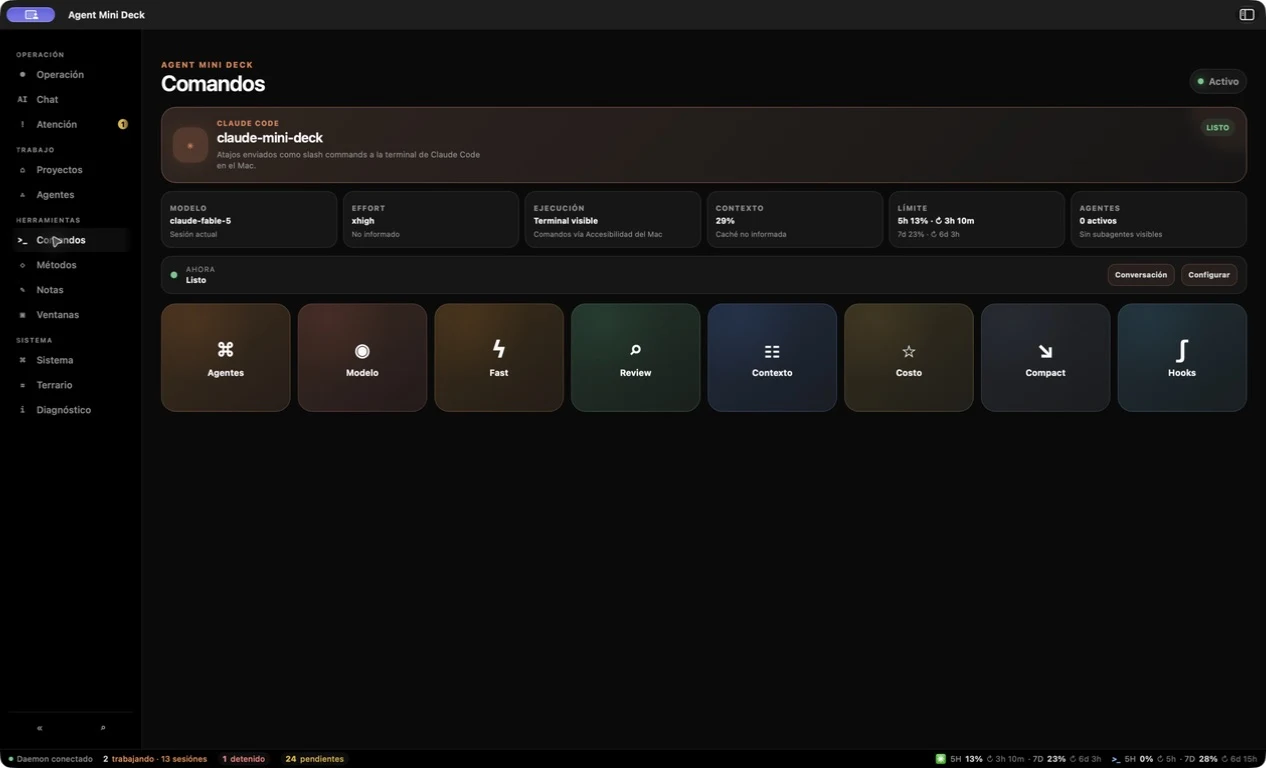Viewport: 1266px width, 768px height.
Task: Click the Notas sidebar icon
Action: (22, 290)
